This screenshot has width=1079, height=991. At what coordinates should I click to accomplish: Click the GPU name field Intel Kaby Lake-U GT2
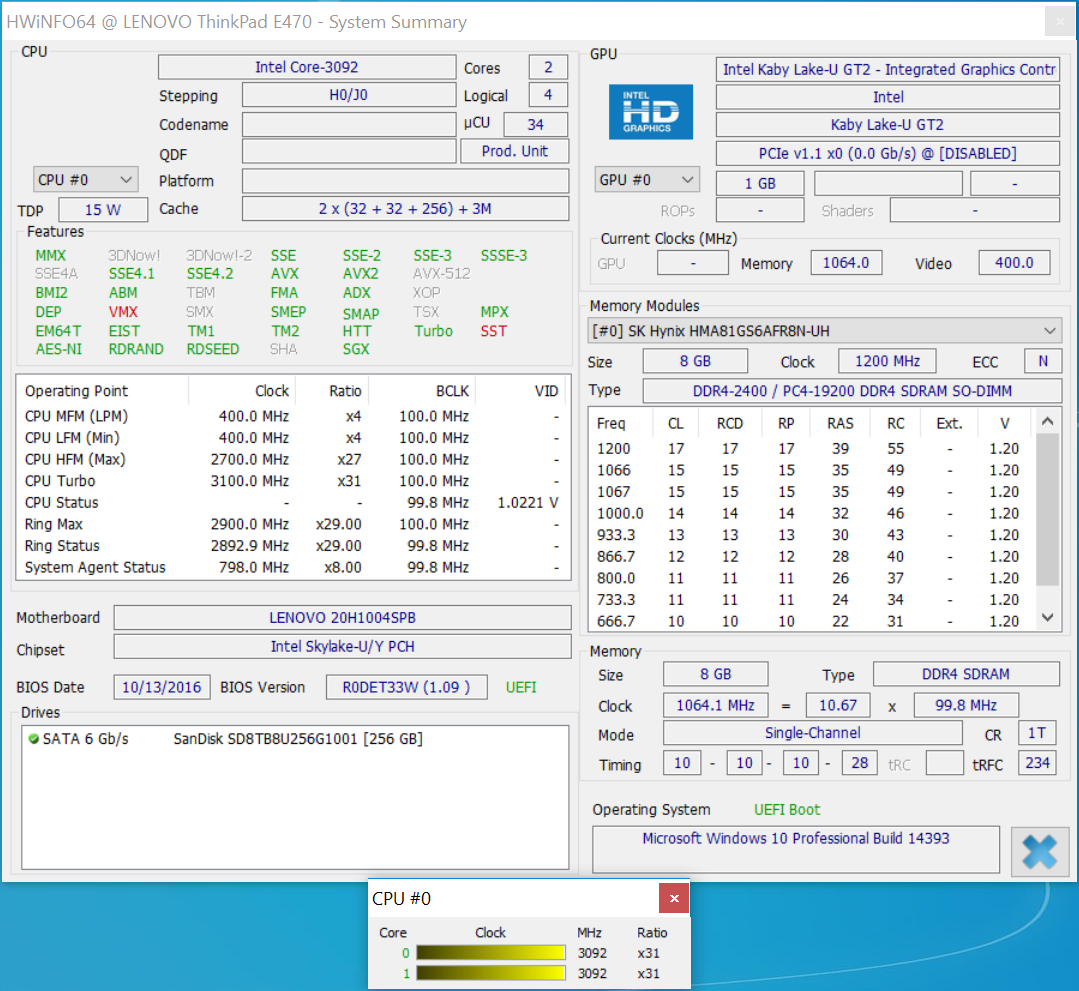(x=888, y=70)
